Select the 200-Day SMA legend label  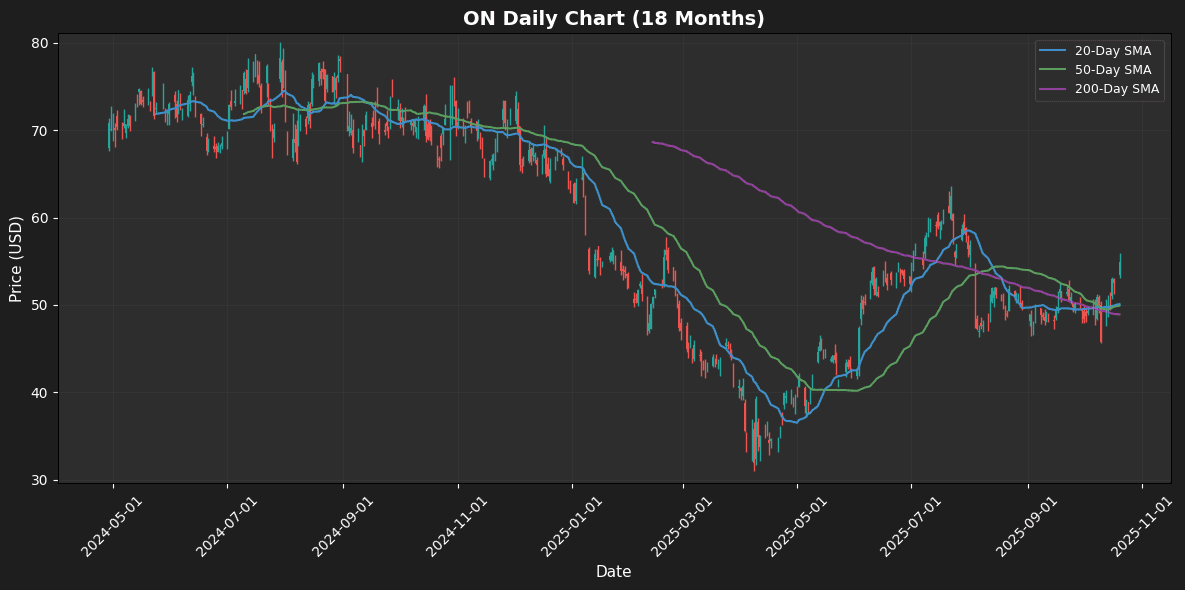point(1116,89)
